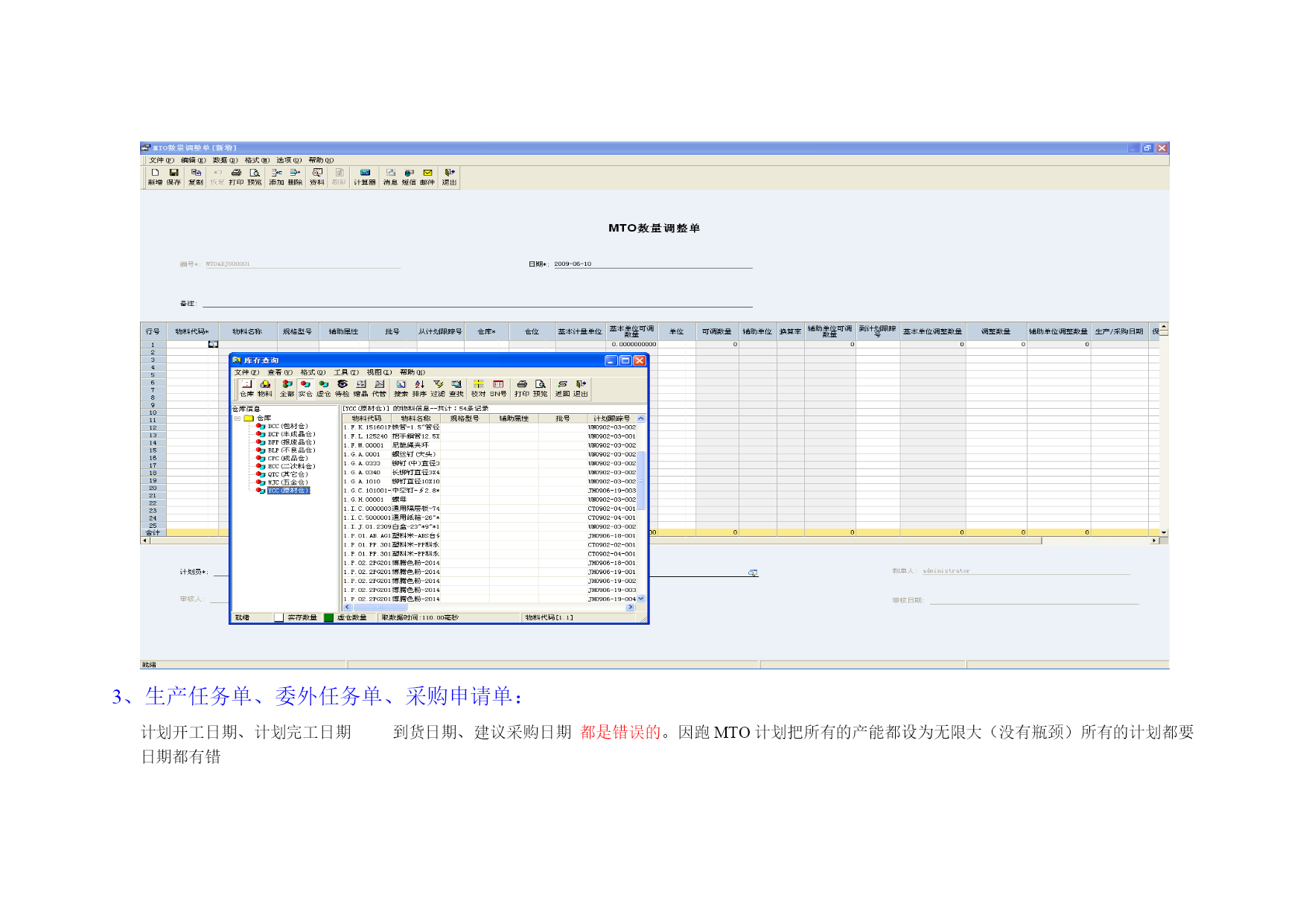
Task: Click 预览 (Preview) in the 库存查询 toolbar
Action: click(541, 388)
